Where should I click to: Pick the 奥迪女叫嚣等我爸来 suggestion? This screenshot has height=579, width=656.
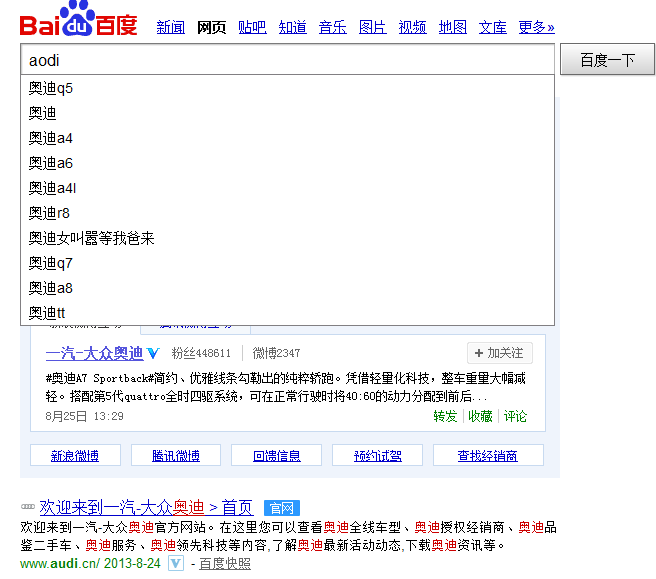pyautogui.click(x=92, y=238)
